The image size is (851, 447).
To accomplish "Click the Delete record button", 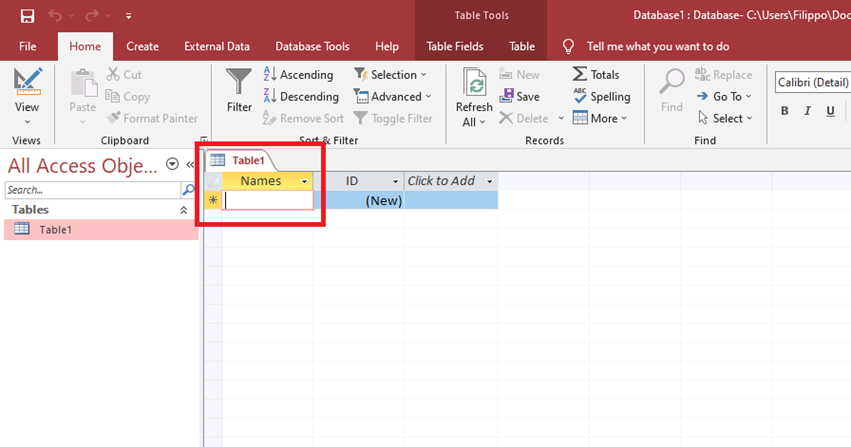I will [x=523, y=118].
